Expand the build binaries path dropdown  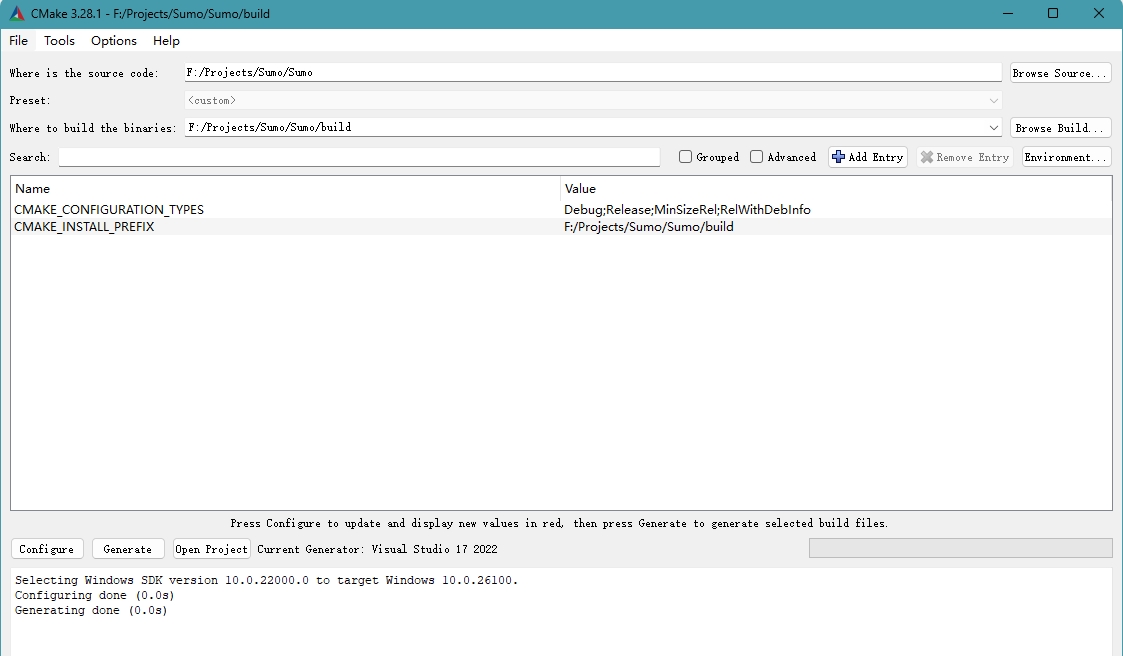[993, 127]
